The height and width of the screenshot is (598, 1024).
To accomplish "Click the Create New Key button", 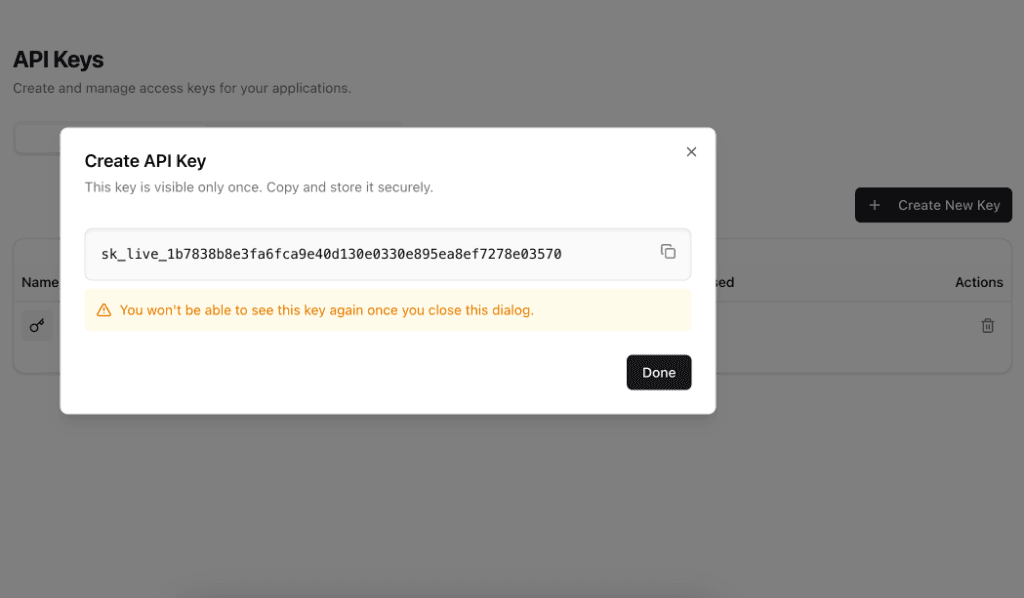I will pyautogui.click(x=933, y=204).
